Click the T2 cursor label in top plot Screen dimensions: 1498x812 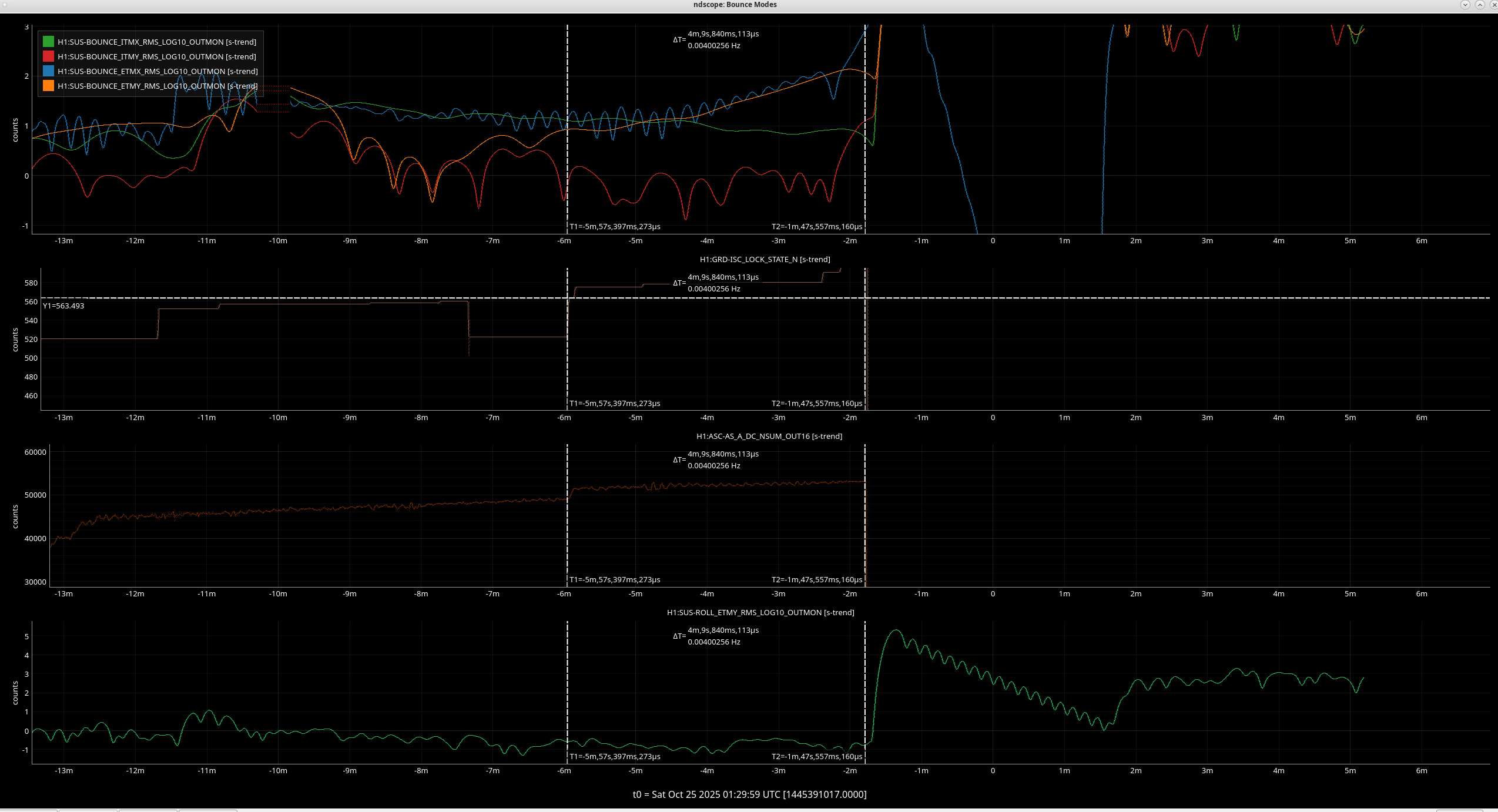click(816, 226)
